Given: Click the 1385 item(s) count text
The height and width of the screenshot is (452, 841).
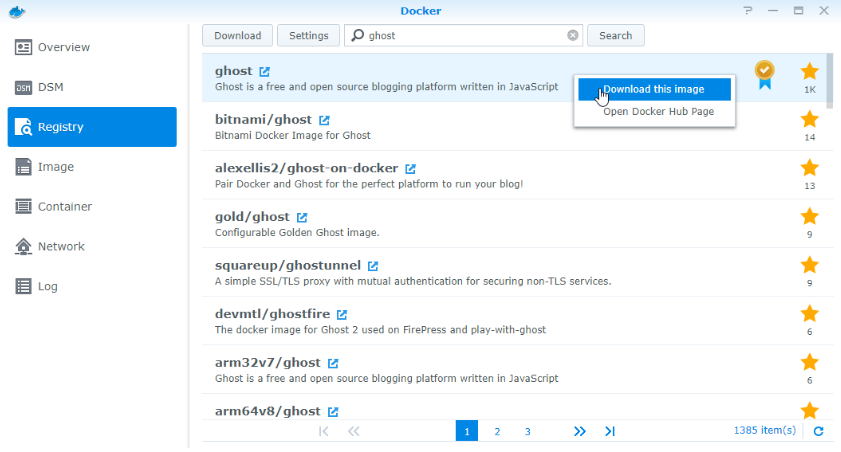Looking at the screenshot, I should (765, 431).
